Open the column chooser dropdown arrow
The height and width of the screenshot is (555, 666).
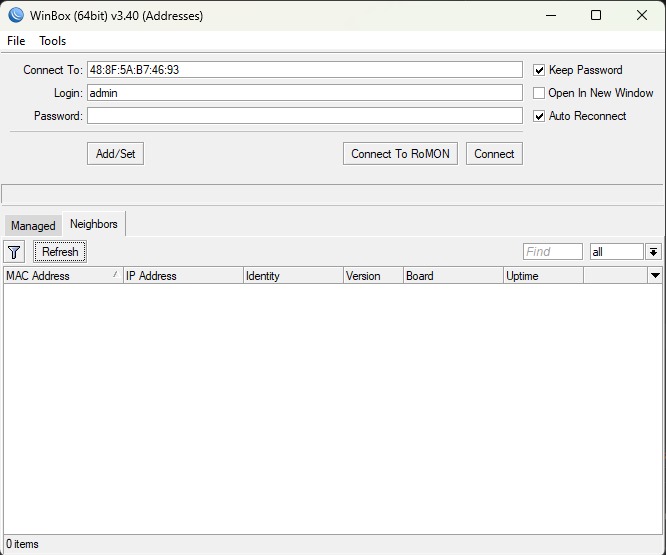(x=655, y=276)
